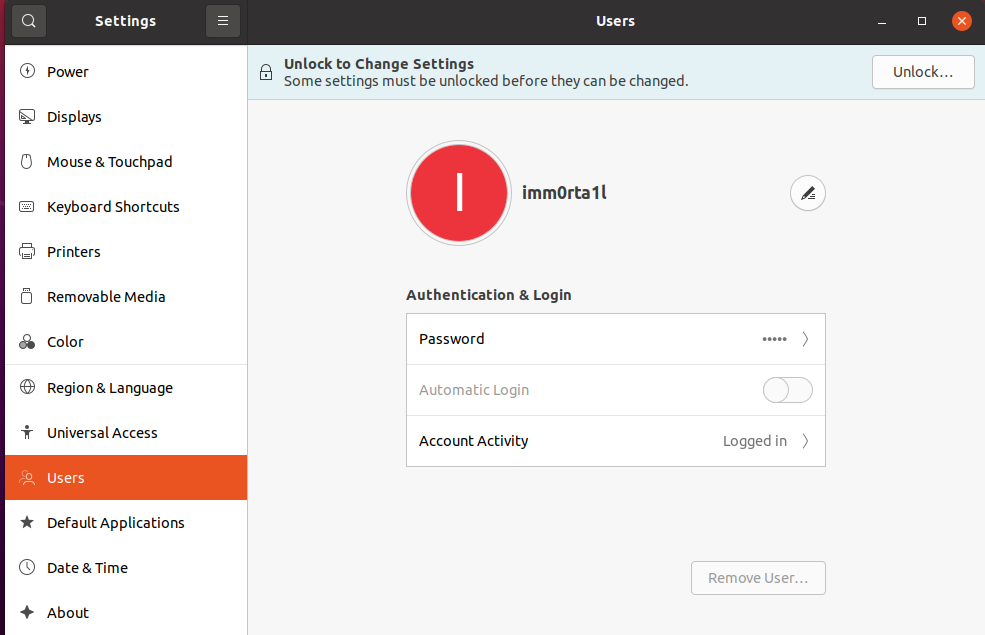Go to Region & Language panel
This screenshot has width=985, height=635.
point(109,388)
